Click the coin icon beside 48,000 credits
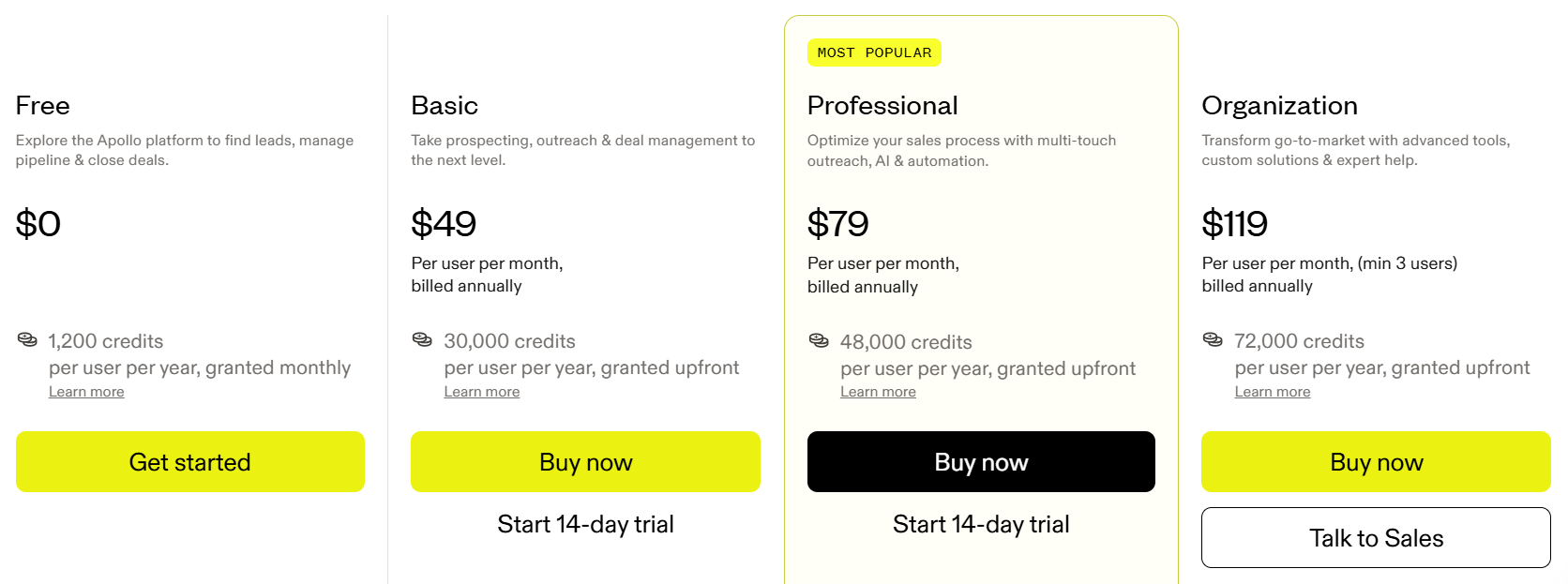The image size is (1568, 584). click(x=817, y=340)
